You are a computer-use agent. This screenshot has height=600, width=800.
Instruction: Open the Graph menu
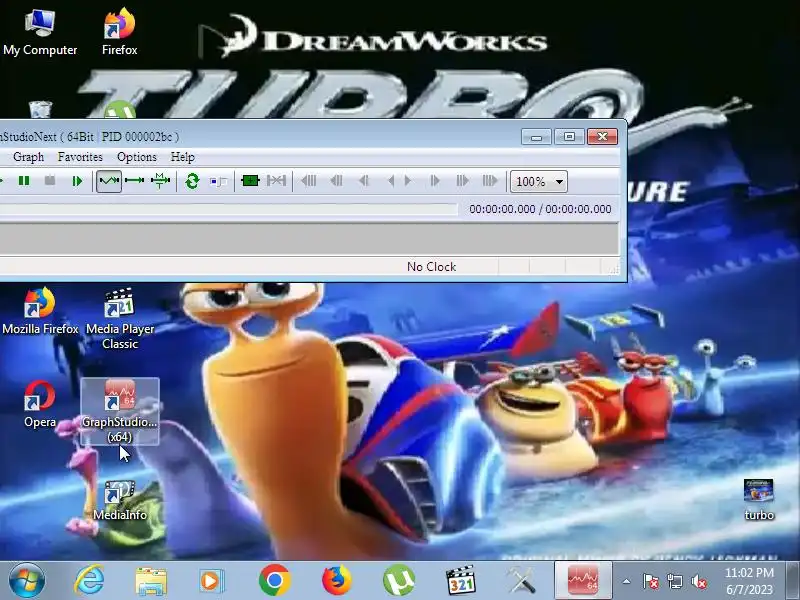[29, 157]
